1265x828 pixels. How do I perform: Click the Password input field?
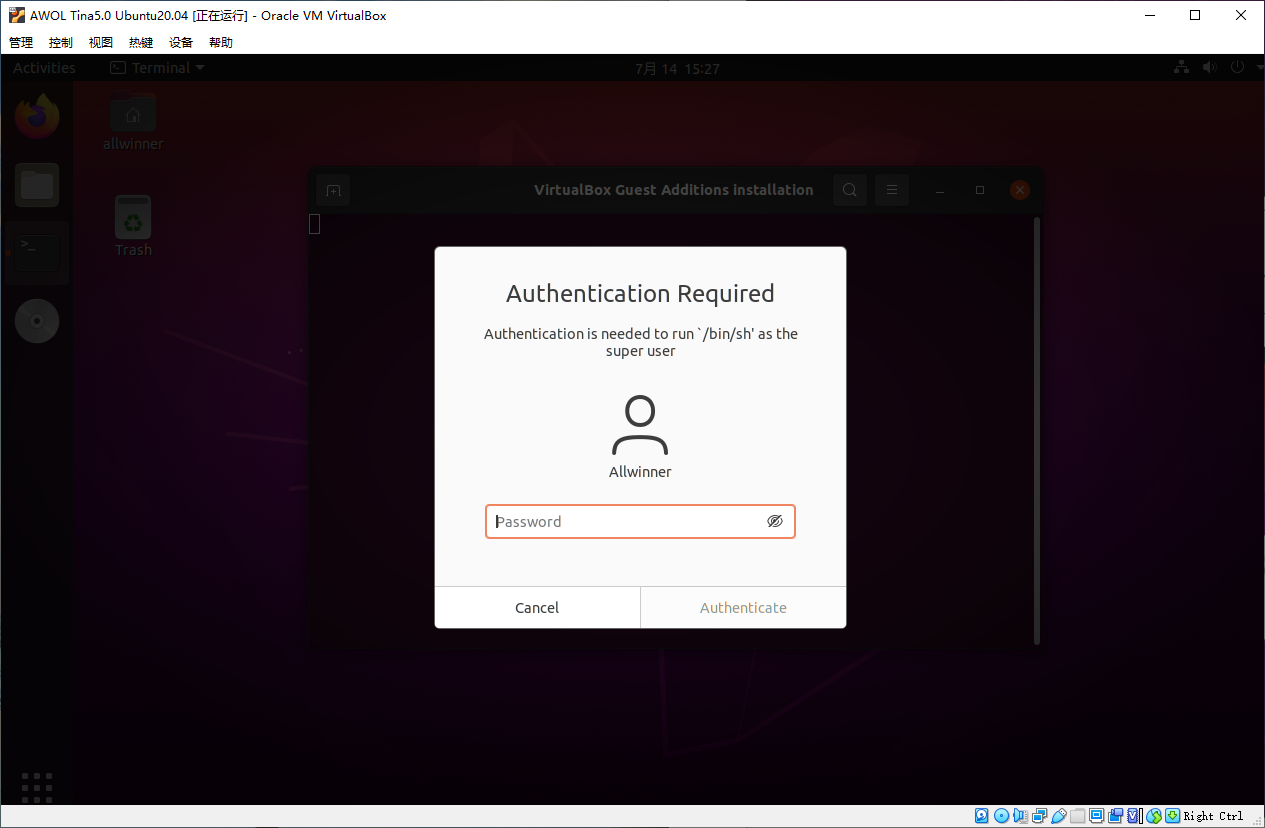[x=625, y=521]
